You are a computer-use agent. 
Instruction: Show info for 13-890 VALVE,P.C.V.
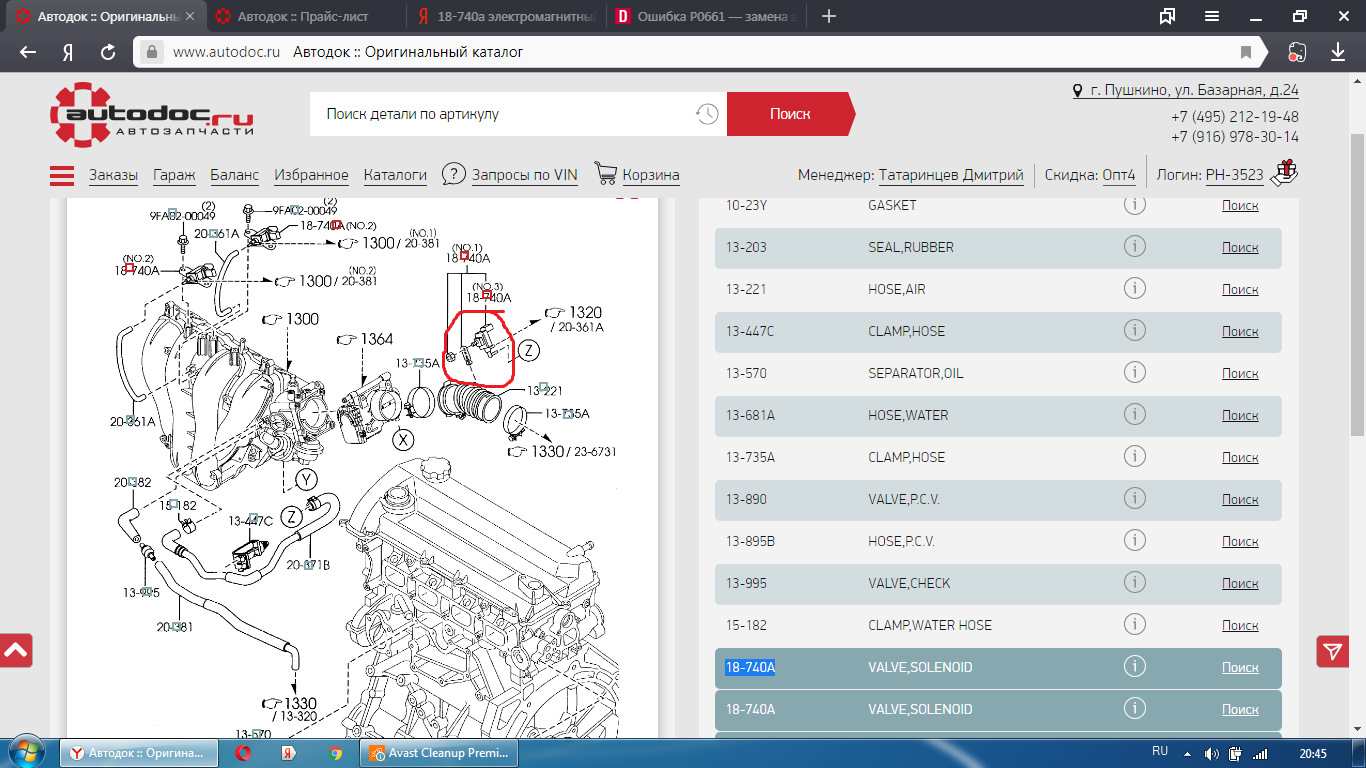[1134, 498]
